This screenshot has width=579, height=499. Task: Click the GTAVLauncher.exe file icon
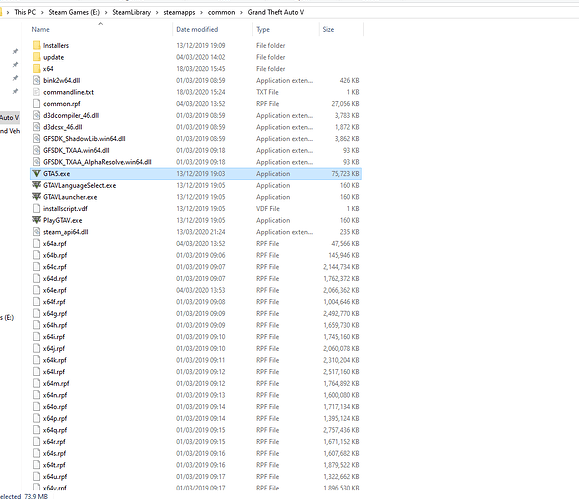coord(36,197)
